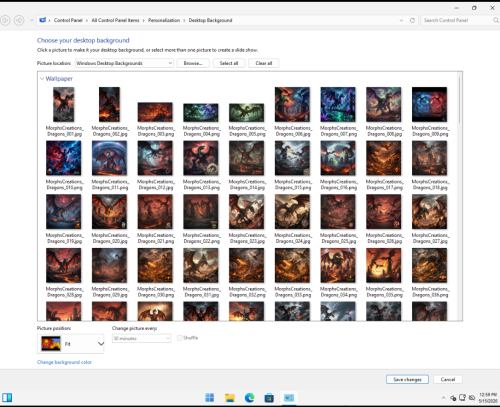Select wallpaper Dragons_017.png

[384, 158]
